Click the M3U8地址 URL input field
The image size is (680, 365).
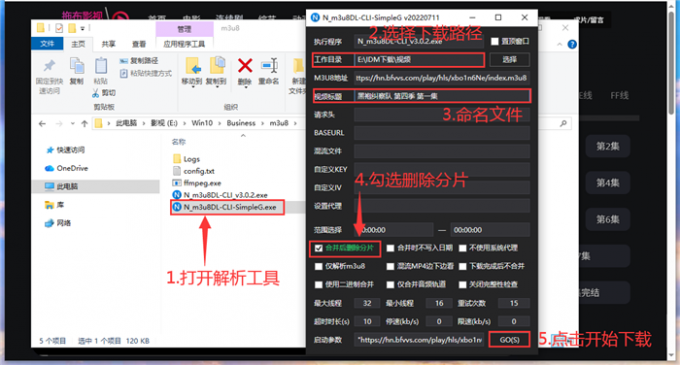pyautogui.click(x=441, y=78)
